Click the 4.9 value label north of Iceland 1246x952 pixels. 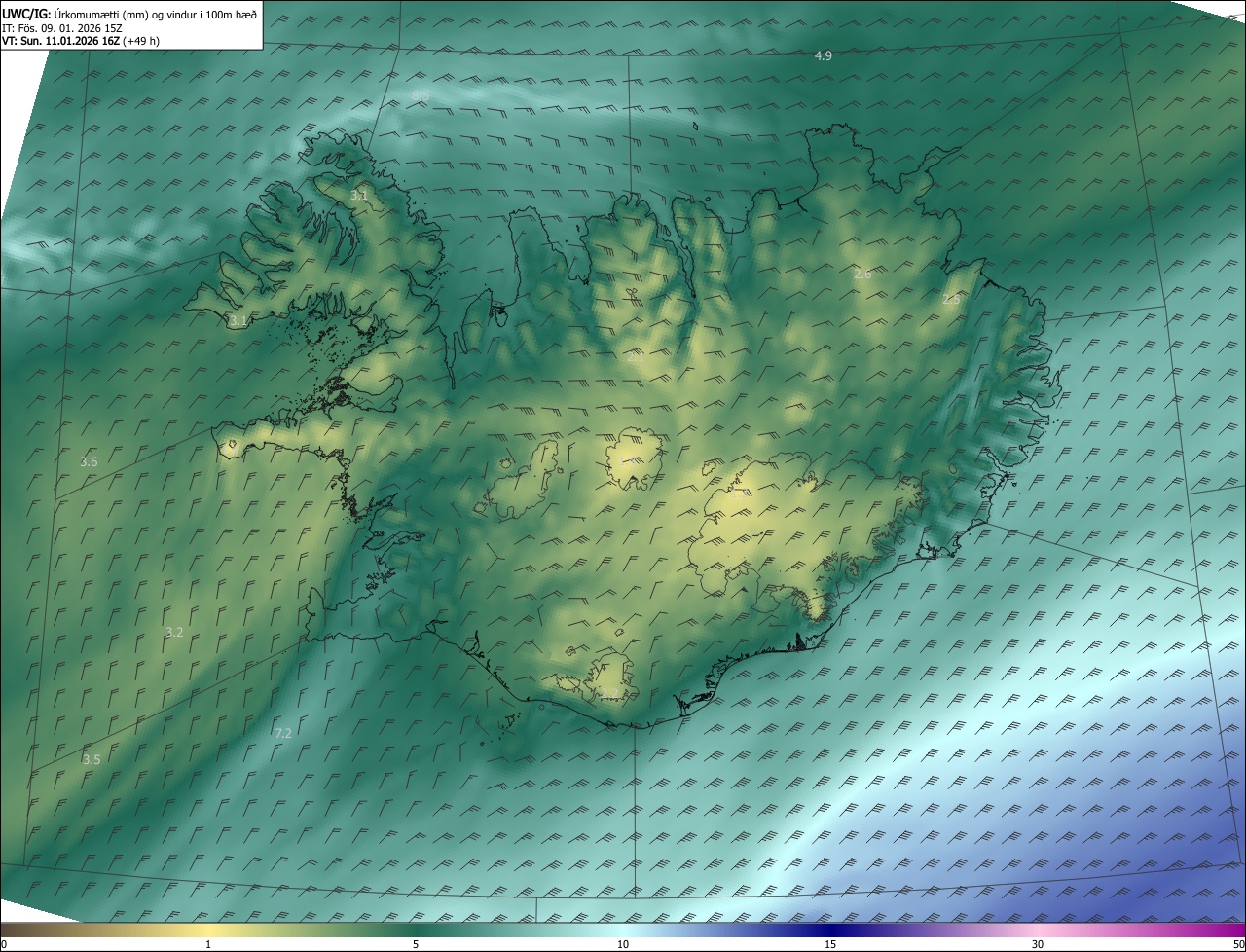click(x=824, y=56)
